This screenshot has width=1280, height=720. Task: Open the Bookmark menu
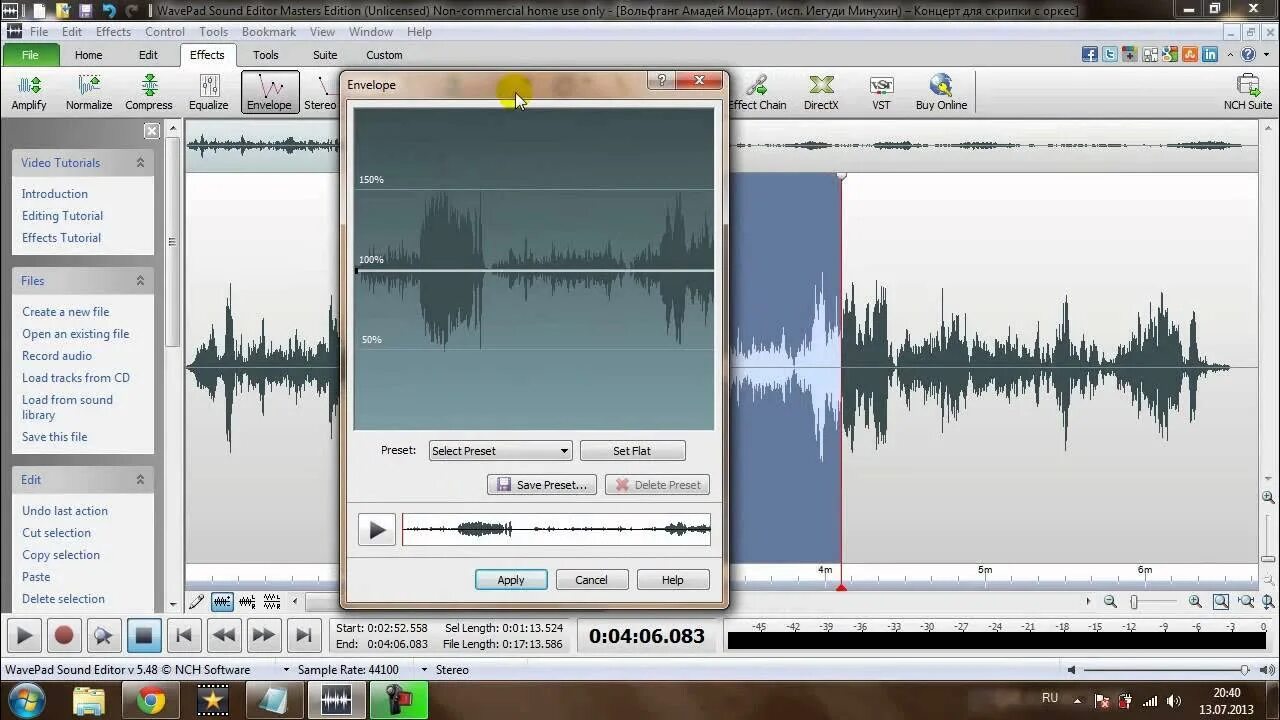269,32
